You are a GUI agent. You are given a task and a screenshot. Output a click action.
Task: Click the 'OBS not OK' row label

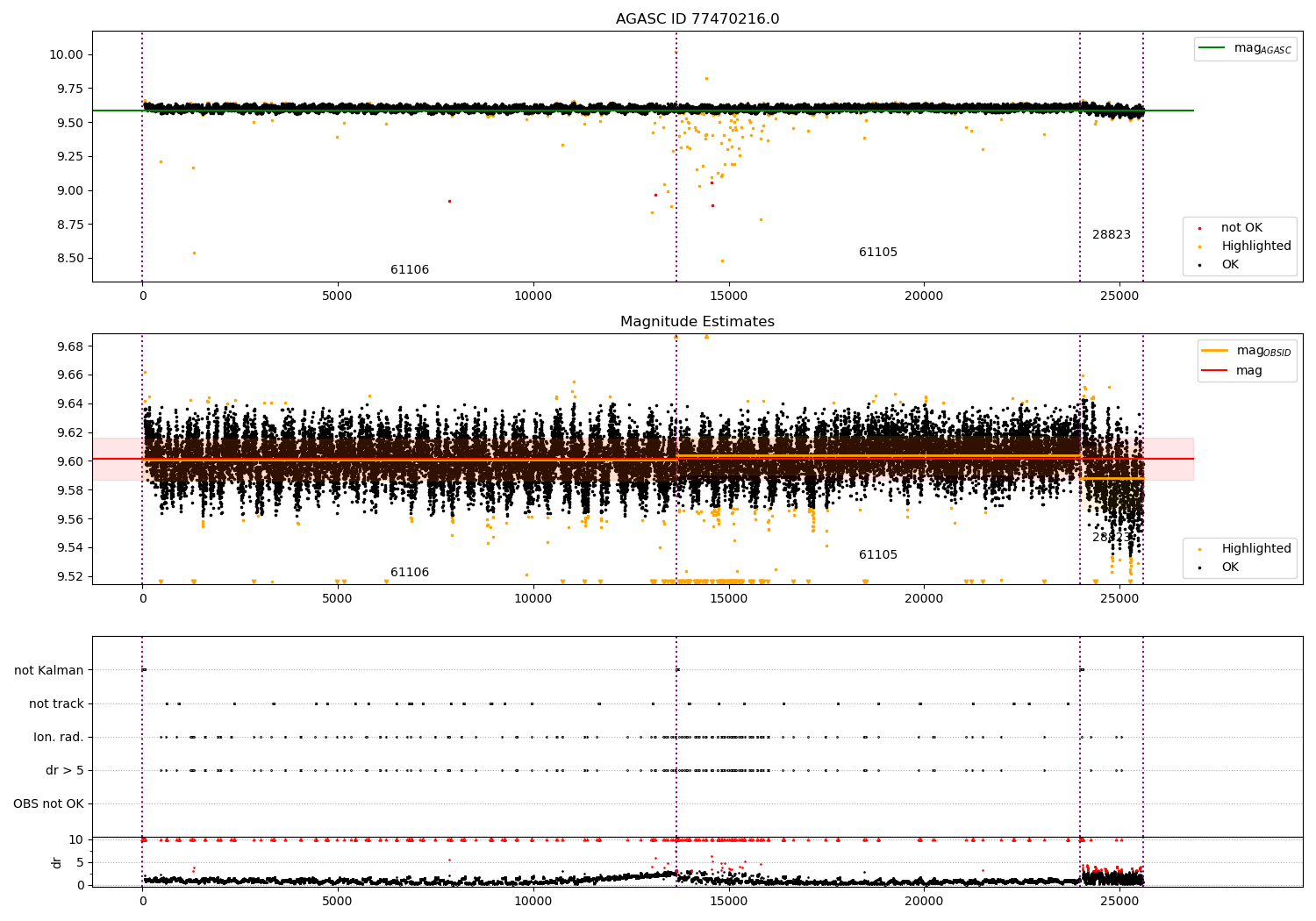click(48, 804)
